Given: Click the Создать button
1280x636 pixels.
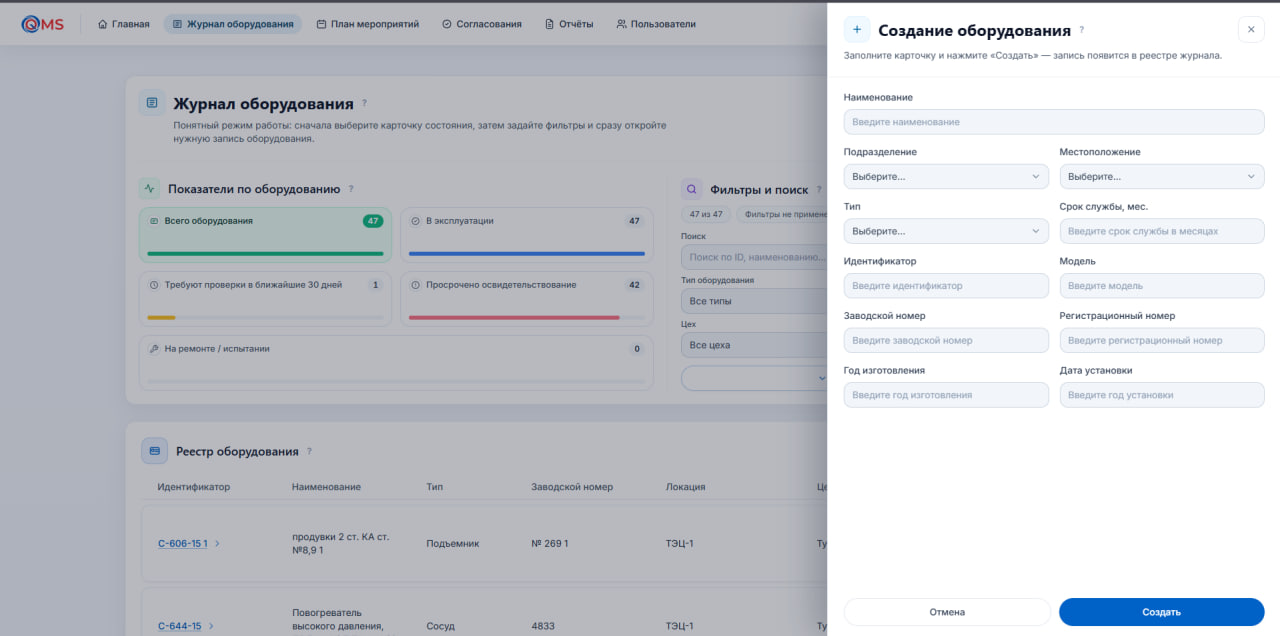Looking at the screenshot, I should (1162, 612).
